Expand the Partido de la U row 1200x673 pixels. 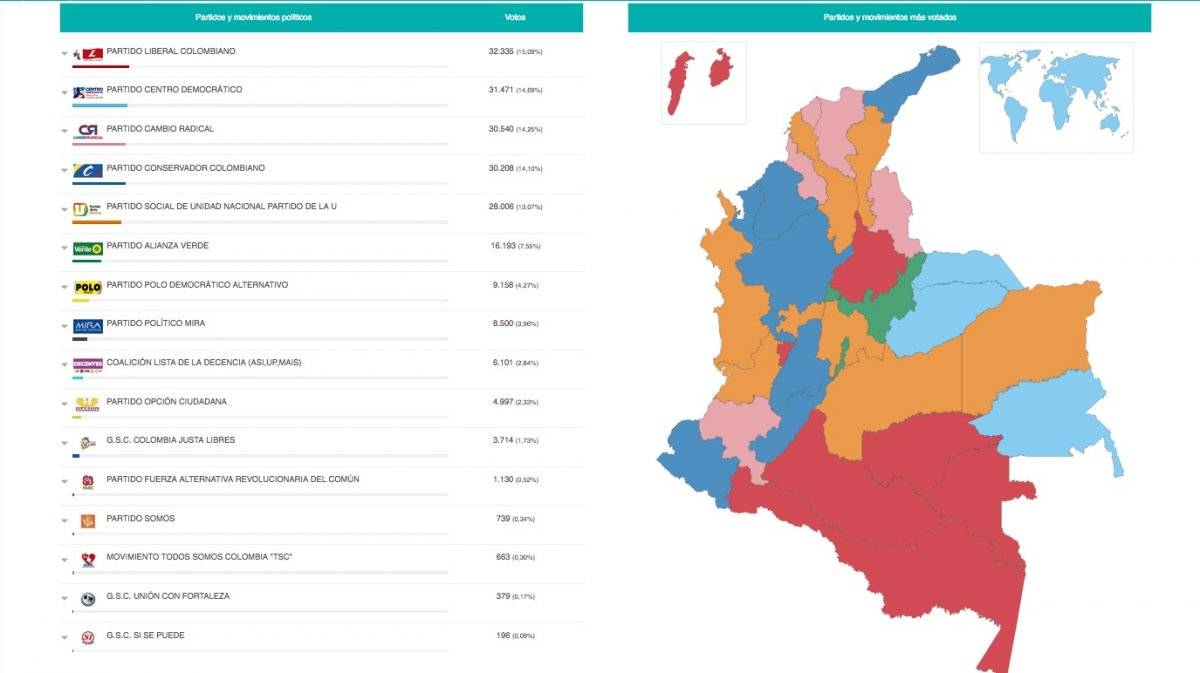coord(65,210)
